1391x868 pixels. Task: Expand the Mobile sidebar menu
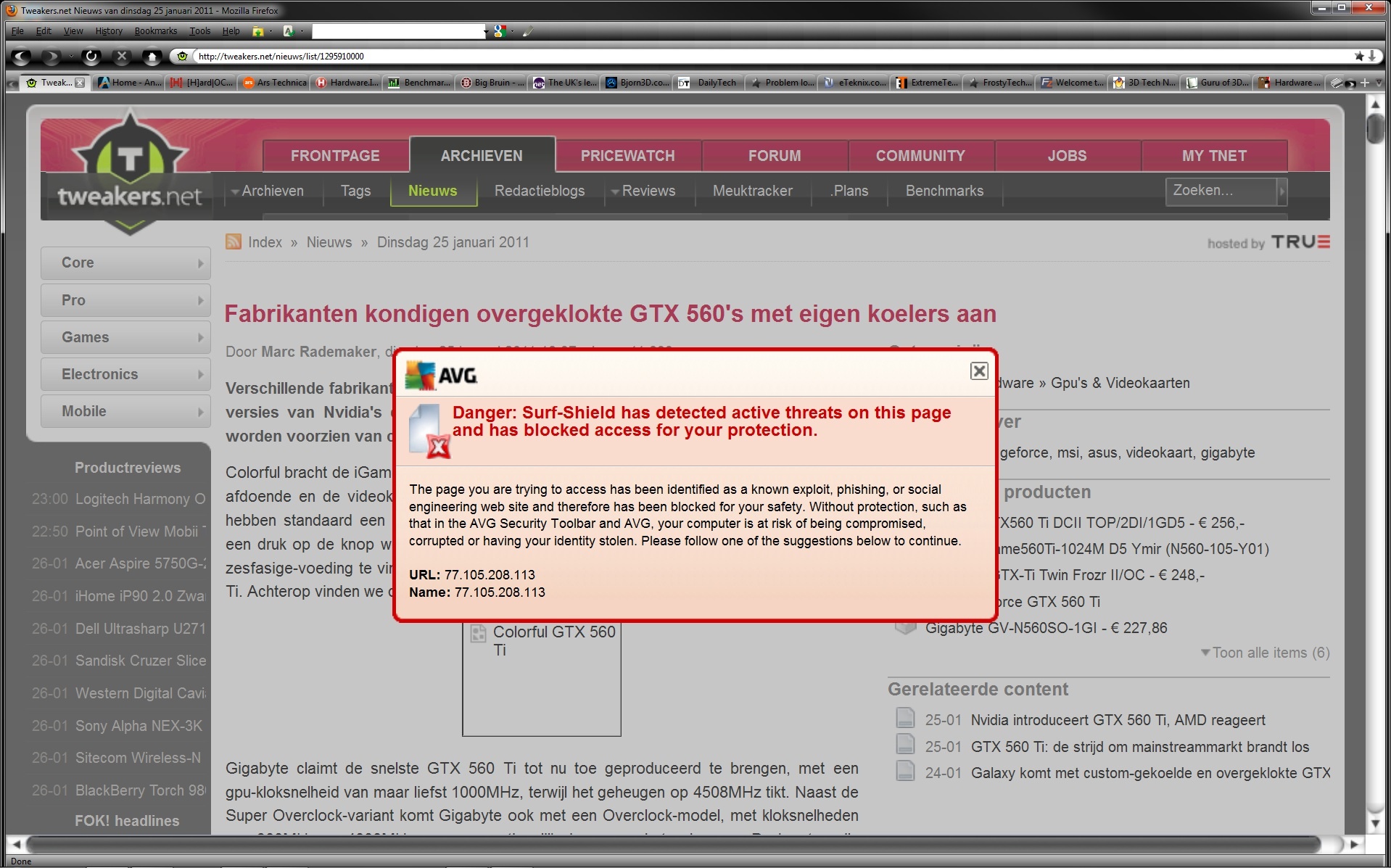[125, 411]
